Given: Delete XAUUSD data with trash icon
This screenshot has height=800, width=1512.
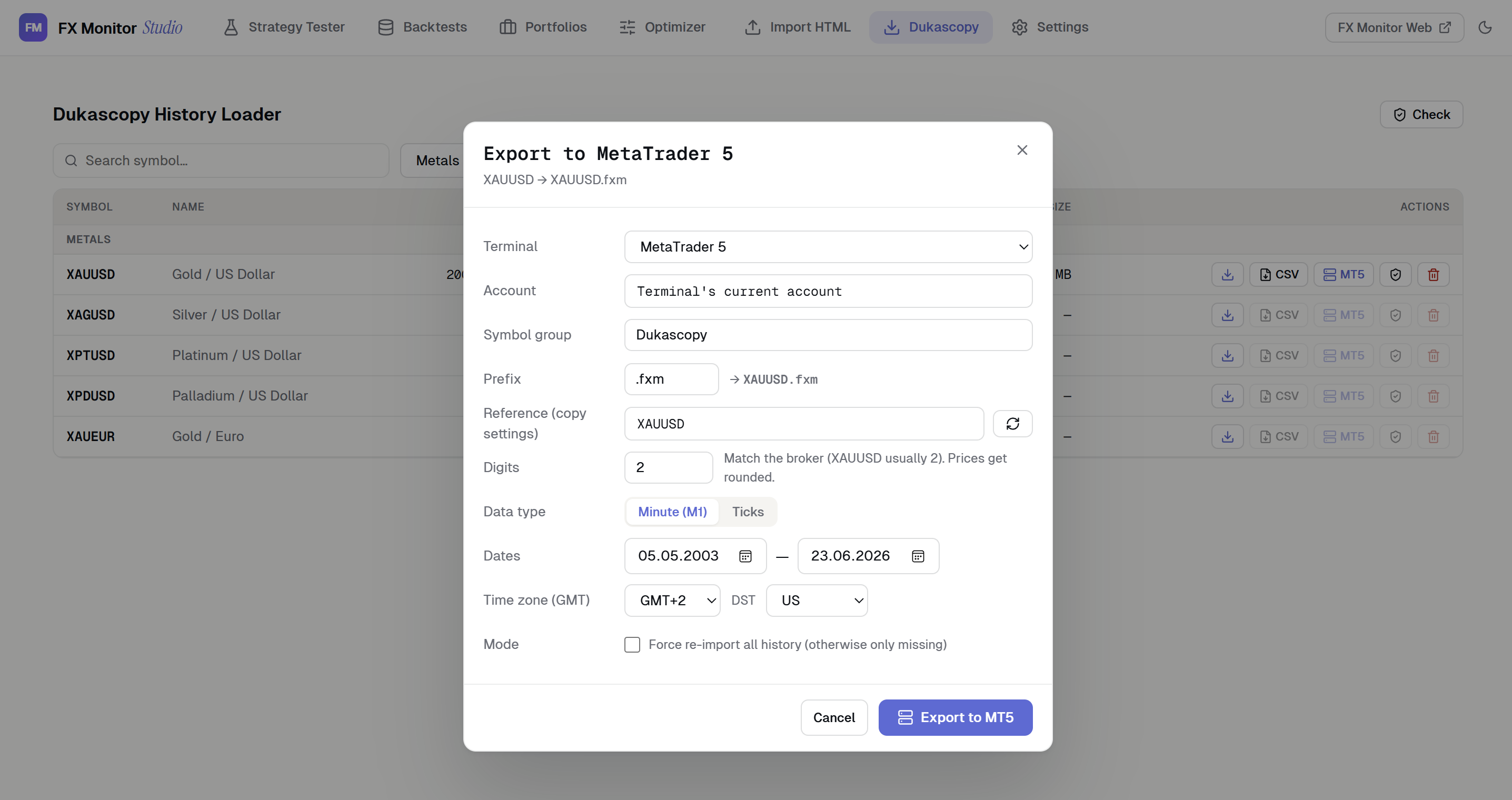Looking at the screenshot, I should tap(1434, 274).
